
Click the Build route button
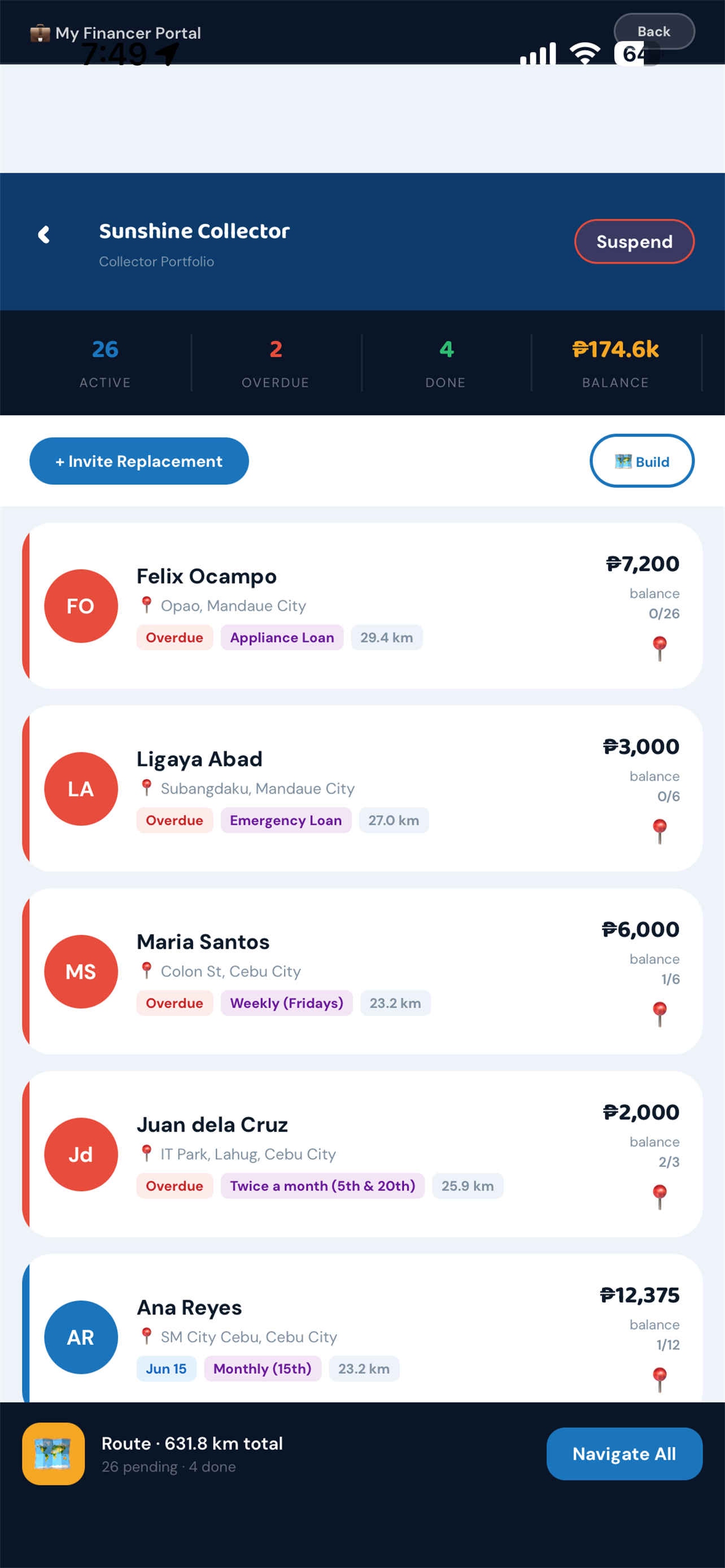(x=642, y=461)
